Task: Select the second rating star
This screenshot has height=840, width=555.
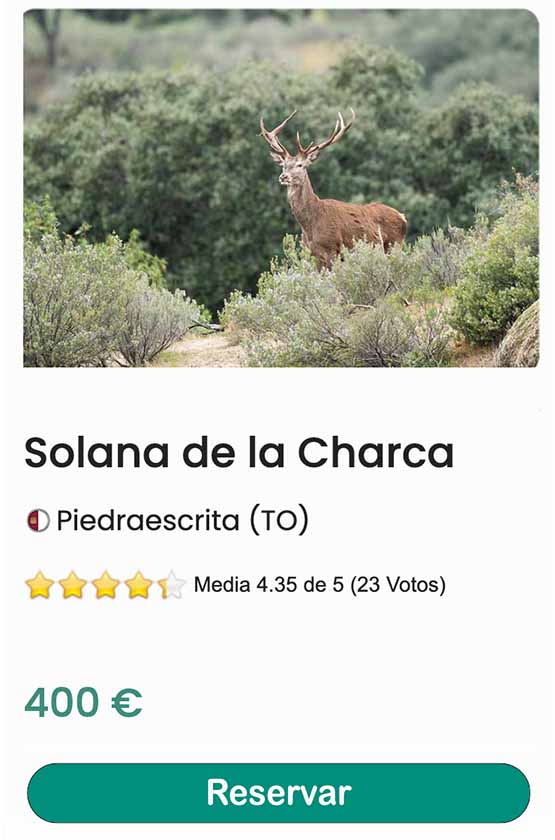Action: point(73,585)
